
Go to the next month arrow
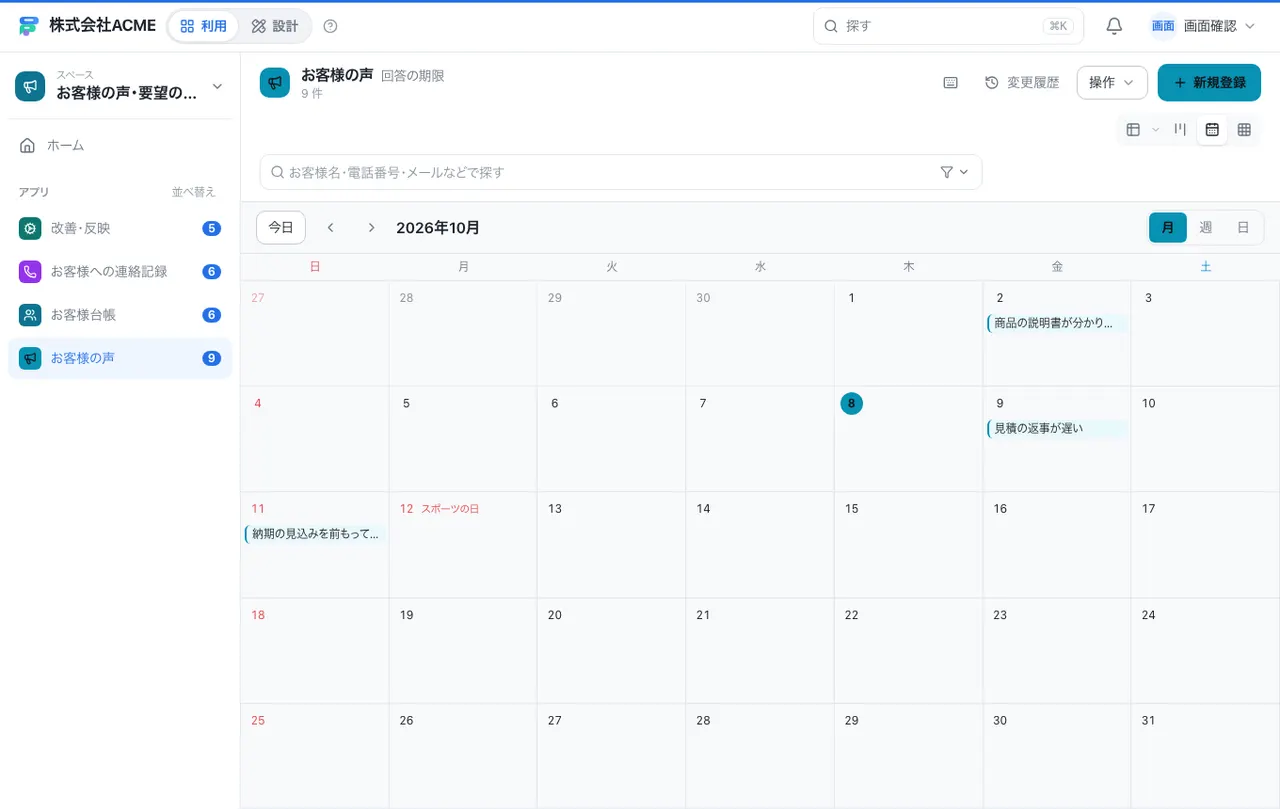coord(371,228)
